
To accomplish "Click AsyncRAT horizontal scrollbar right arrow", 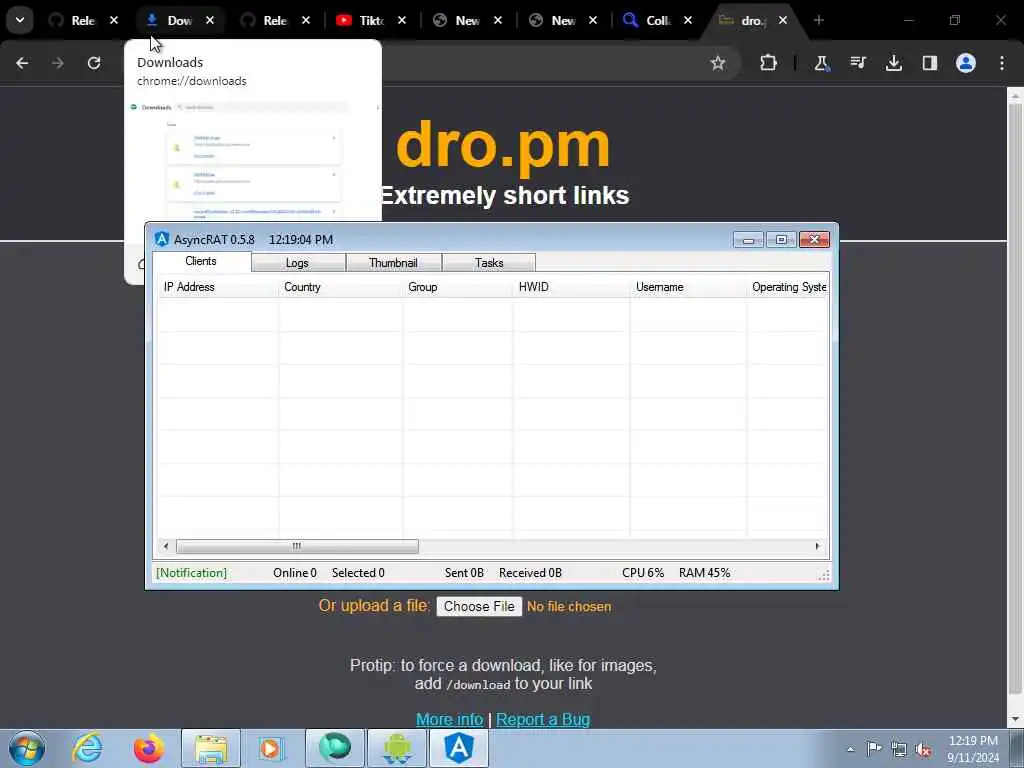I will (x=818, y=546).
